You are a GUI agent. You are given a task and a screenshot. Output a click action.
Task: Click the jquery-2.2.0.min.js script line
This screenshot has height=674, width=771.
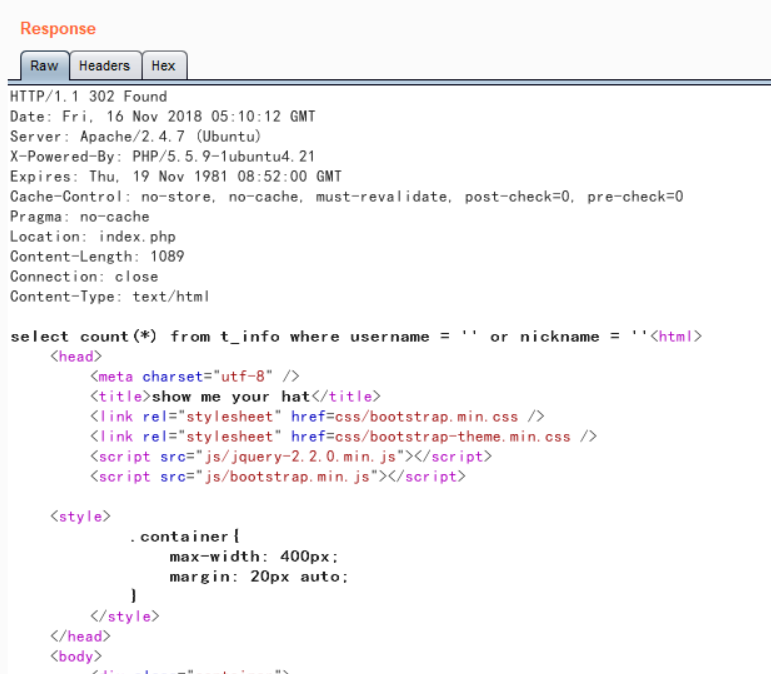click(x=291, y=457)
